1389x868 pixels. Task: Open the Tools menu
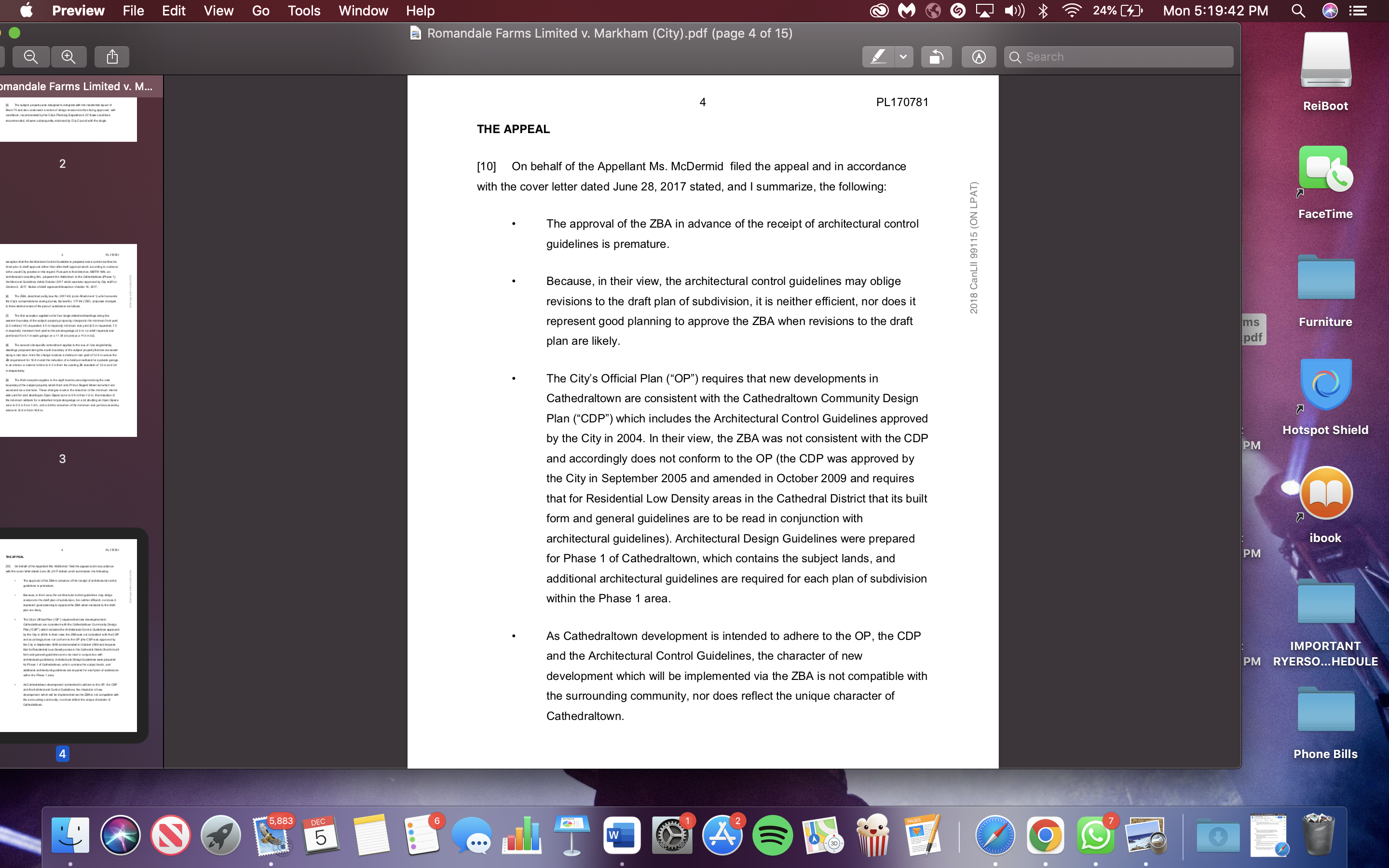304,10
